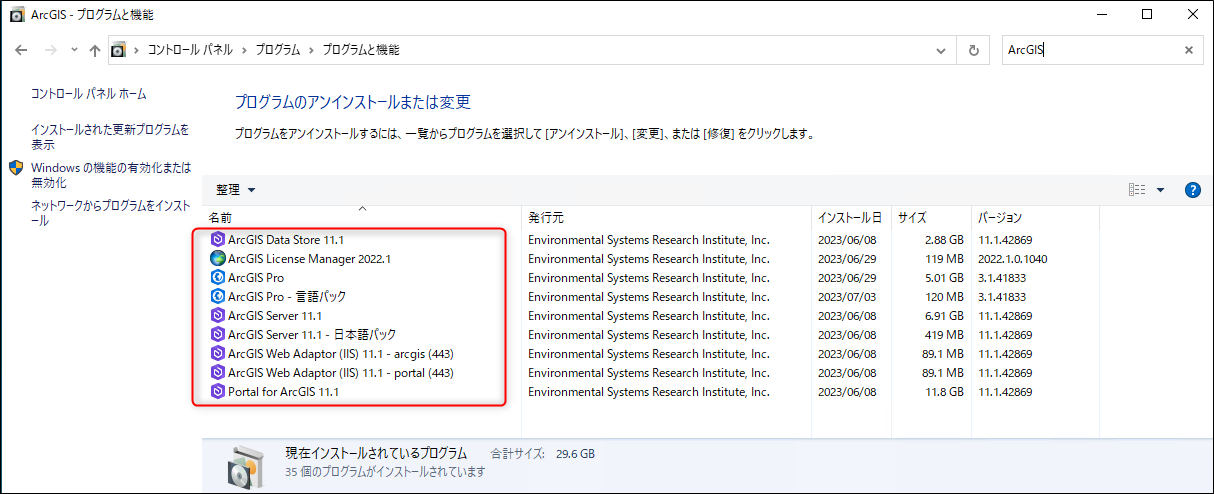Click the 5.01 GB size value
This screenshot has width=1214, height=494.
944,278
